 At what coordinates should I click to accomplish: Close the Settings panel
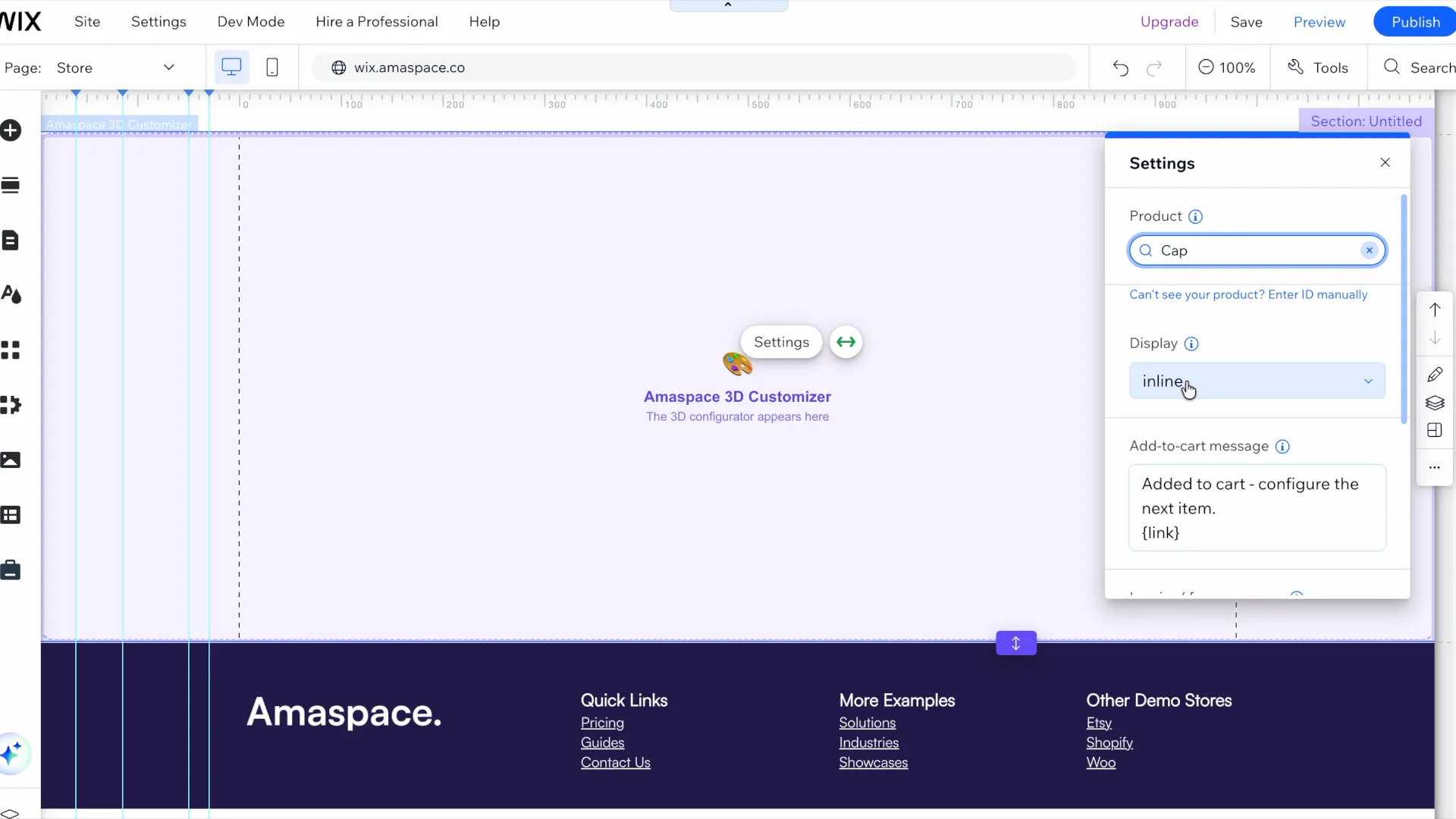pos(1385,162)
